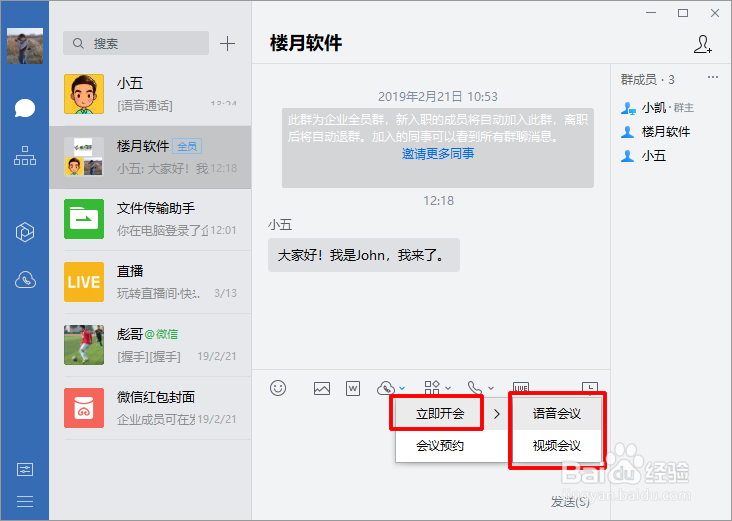The width and height of the screenshot is (732, 521).
Task: Expand the apps grid dropdown arrow
Action: (448, 388)
